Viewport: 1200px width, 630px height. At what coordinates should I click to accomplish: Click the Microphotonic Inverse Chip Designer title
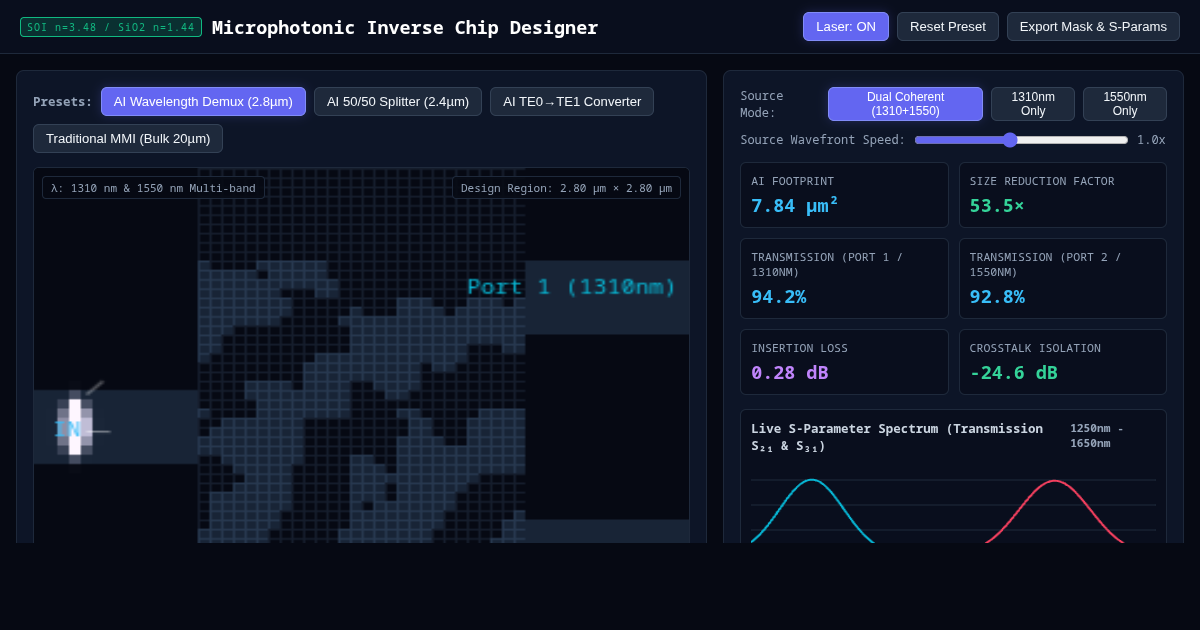point(405,27)
